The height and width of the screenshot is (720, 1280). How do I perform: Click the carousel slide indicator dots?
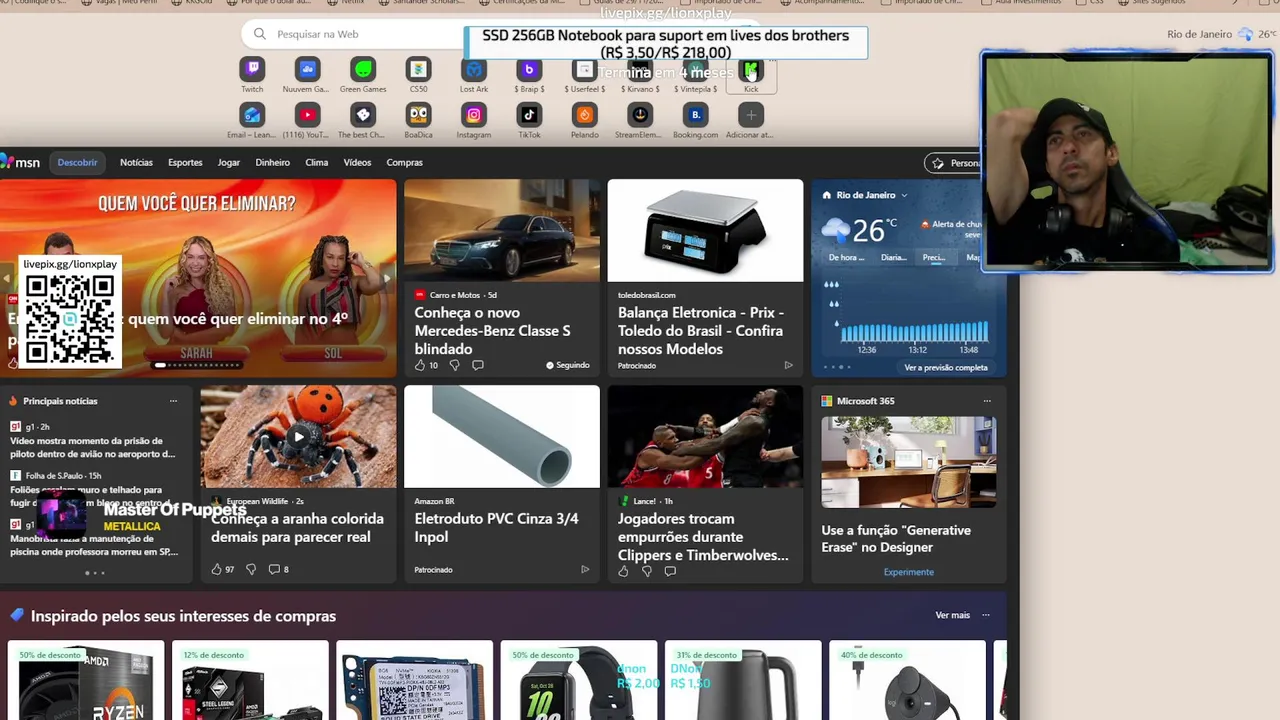point(196,365)
